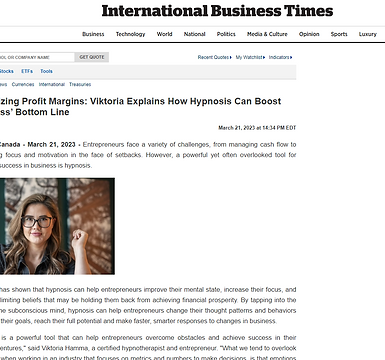
Task: Select the Luxury nav item
Action: tap(368, 34)
